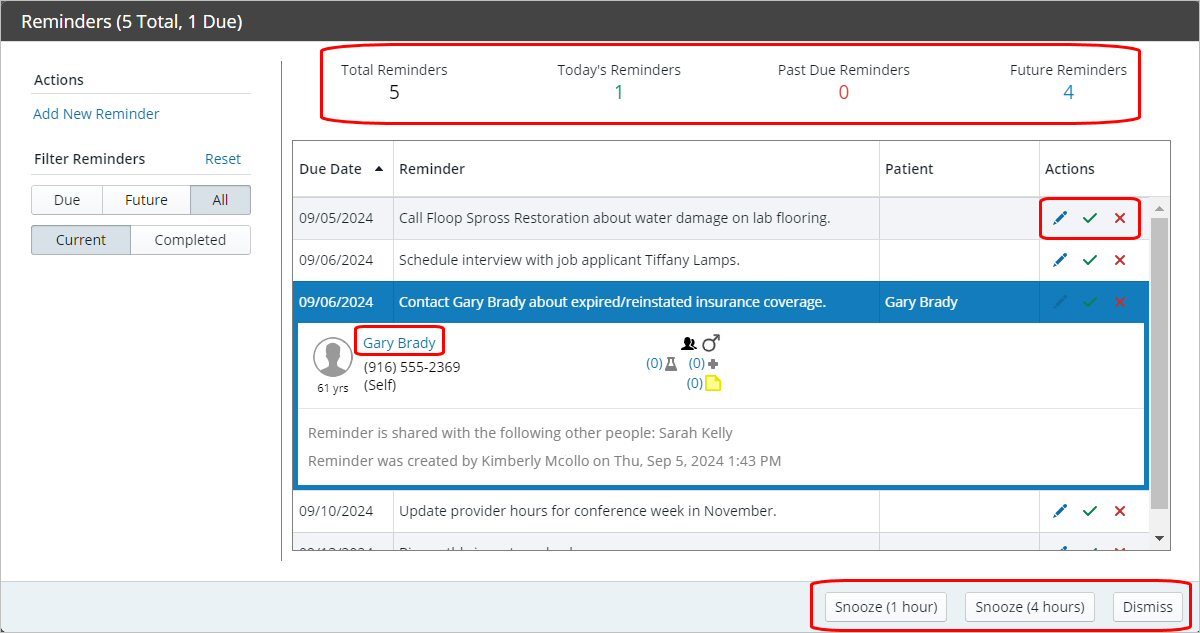Viewport: 1200px width, 633px height.
Task: Complete the provider hours reminder via checkmark
Action: point(1090,511)
